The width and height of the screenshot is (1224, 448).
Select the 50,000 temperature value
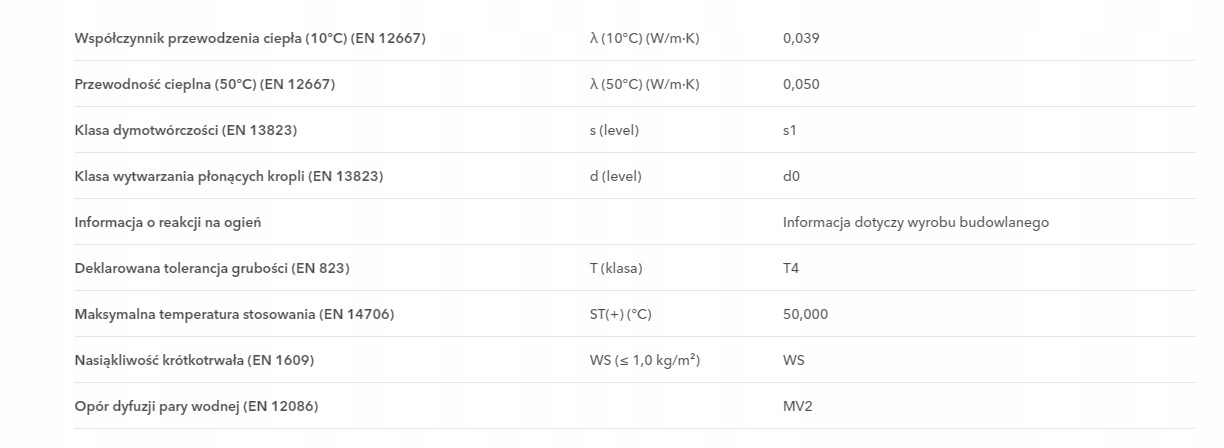pos(805,314)
